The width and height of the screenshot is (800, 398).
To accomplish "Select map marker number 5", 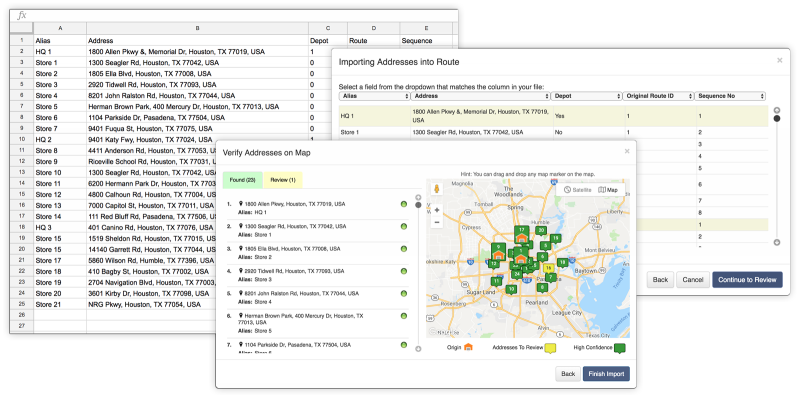I will click(545, 245).
